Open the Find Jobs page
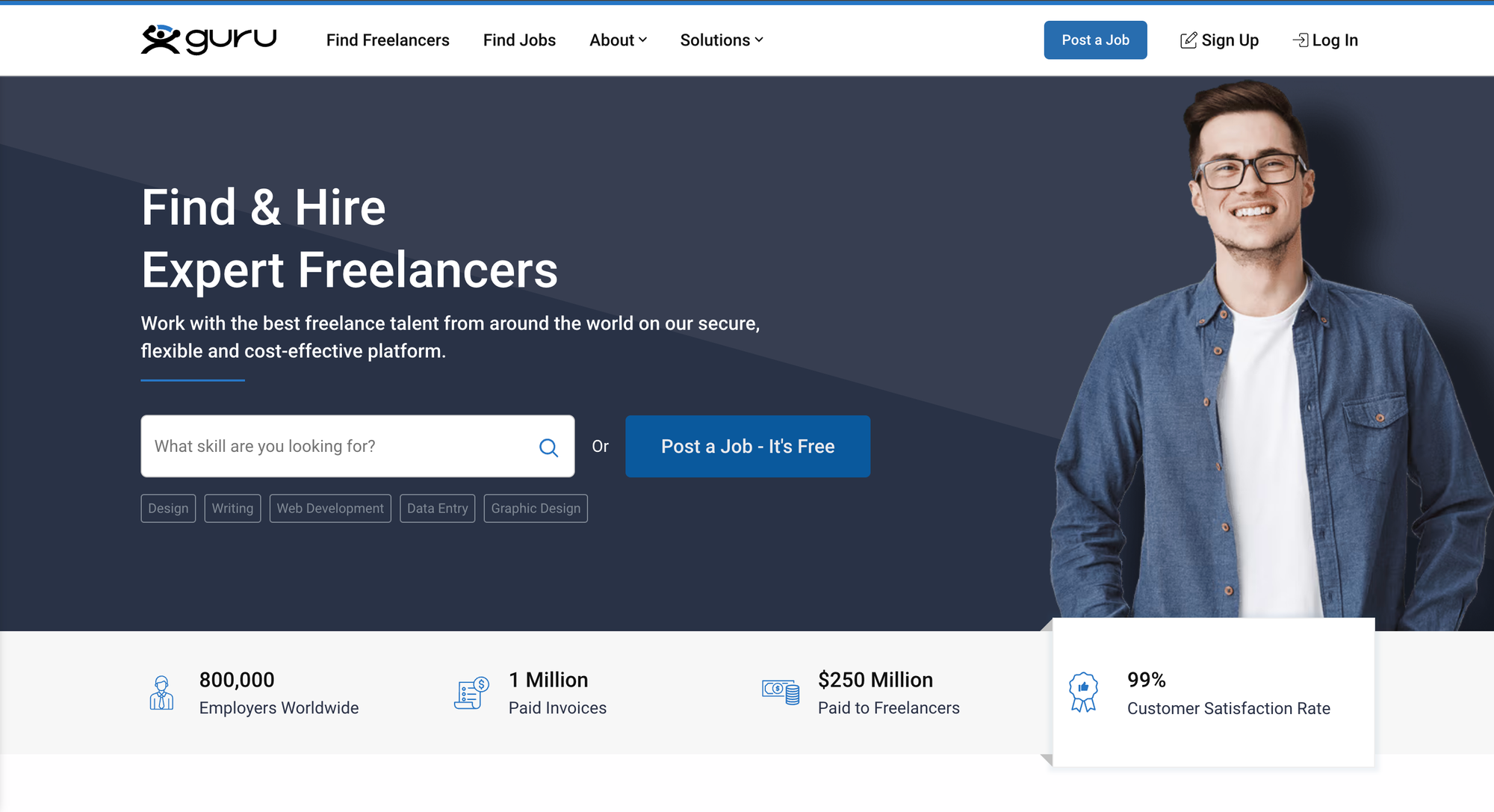 (x=519, y=40)
